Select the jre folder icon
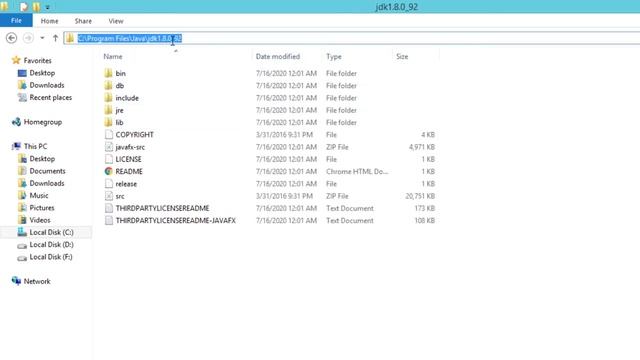The height and width of the screenshot is (360, 640). click(109, 110)
